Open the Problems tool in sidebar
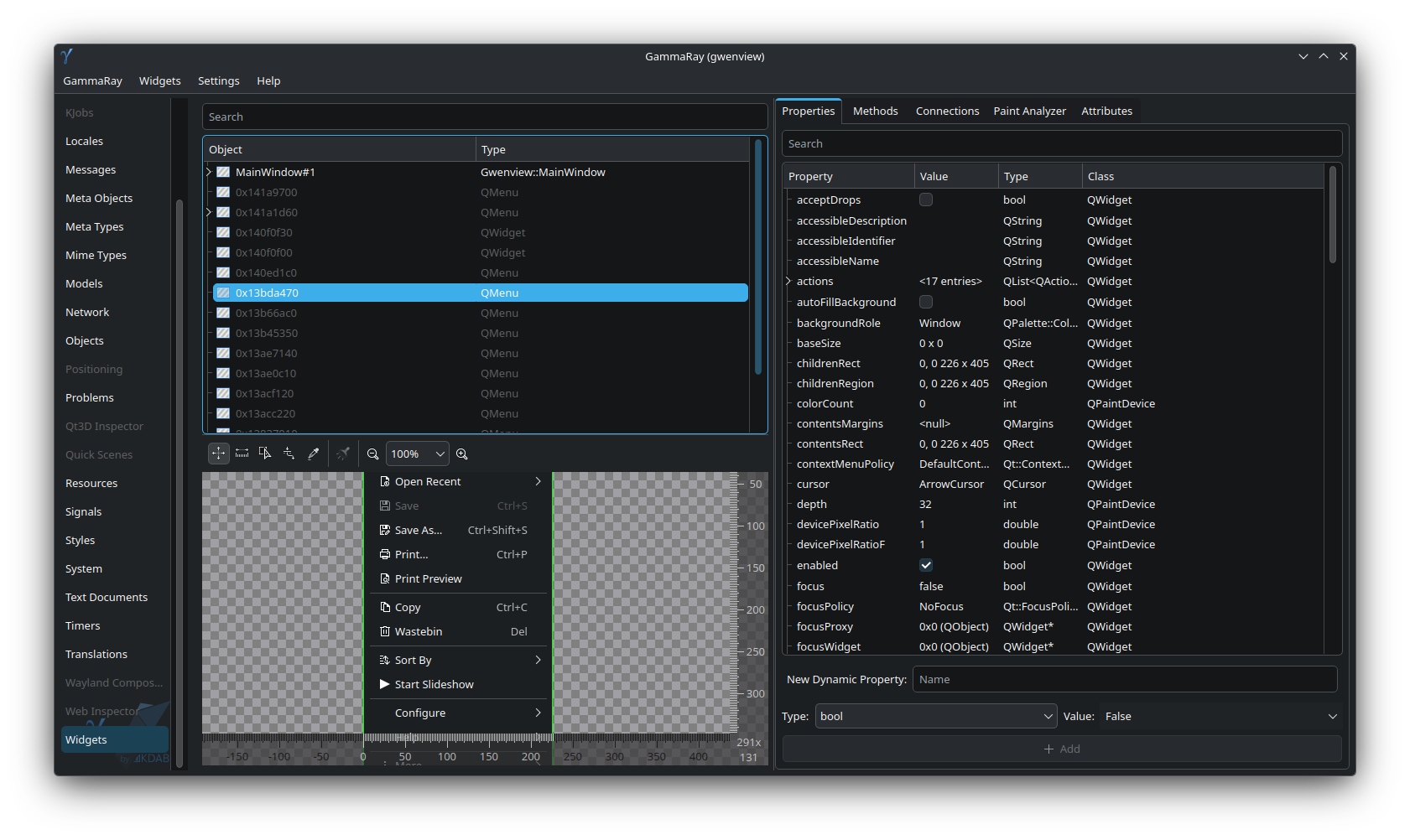1410x840 pixels. (90, 397)
